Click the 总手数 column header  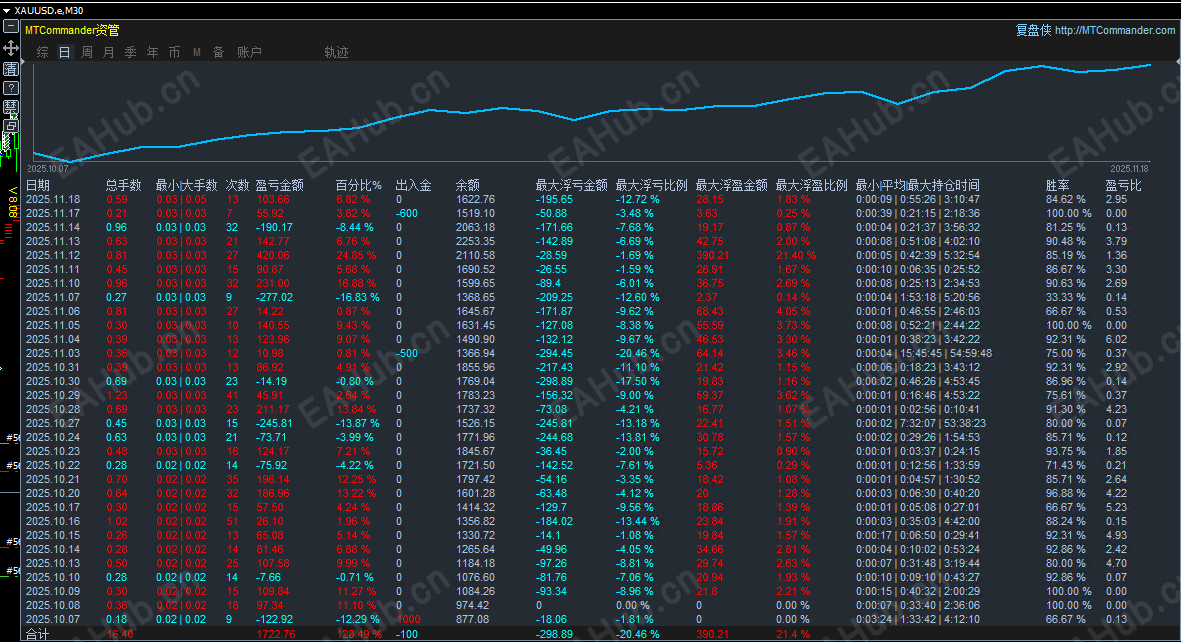[124, 185]
